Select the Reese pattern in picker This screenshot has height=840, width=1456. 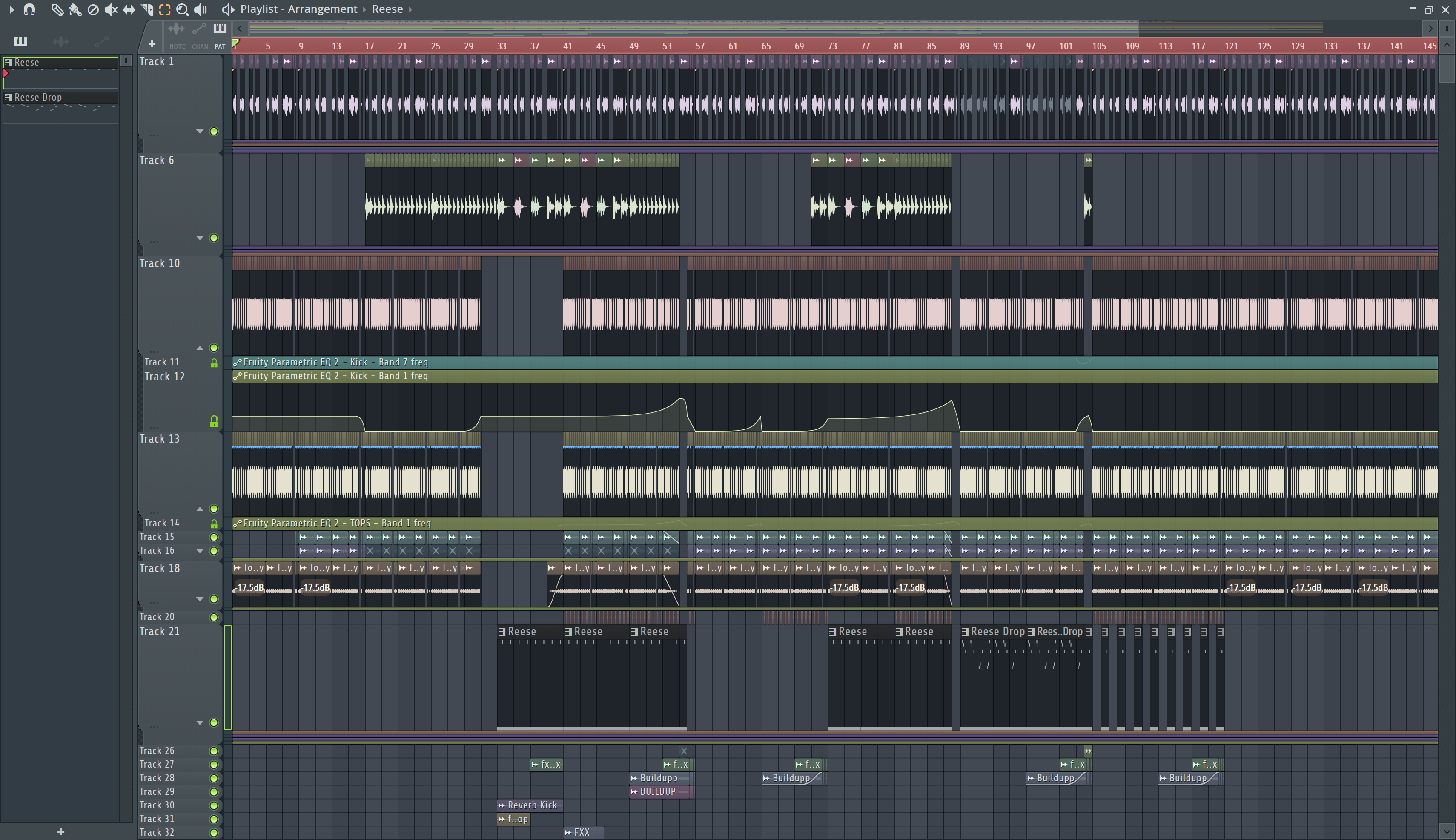pos(60,73)
